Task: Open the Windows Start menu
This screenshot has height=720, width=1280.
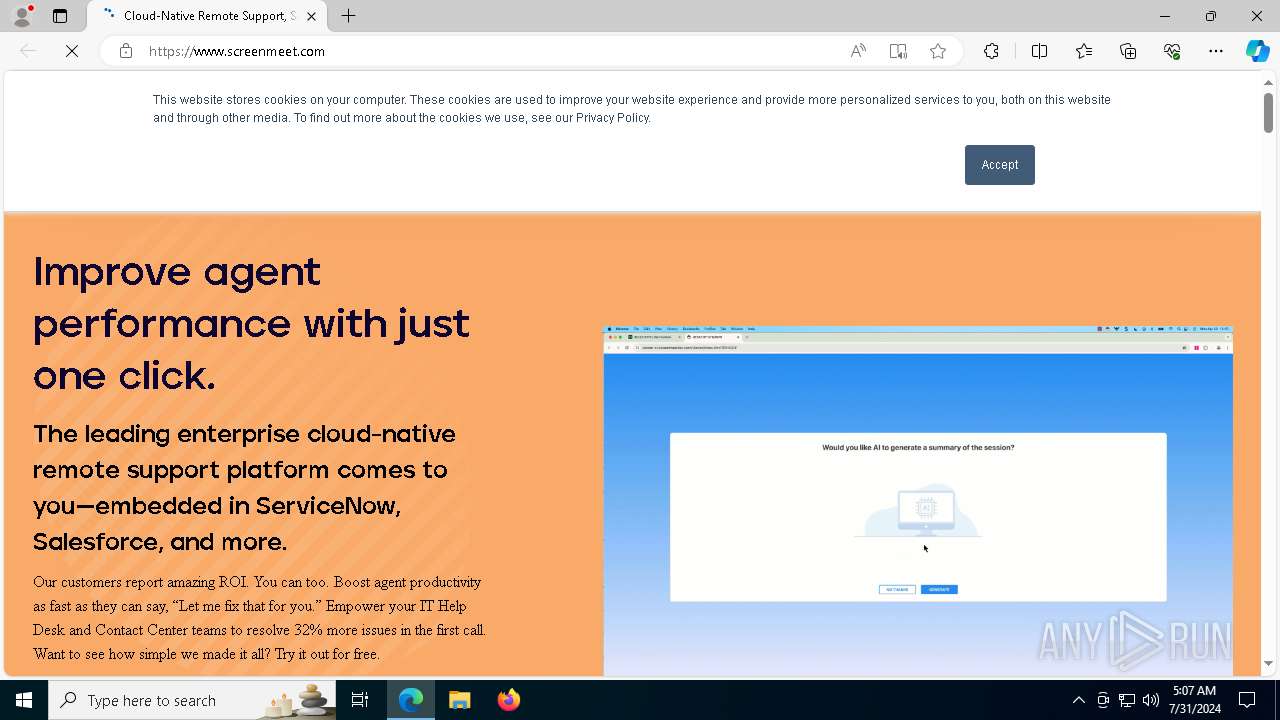Action: pyautogui.click(x=24, y=700)
